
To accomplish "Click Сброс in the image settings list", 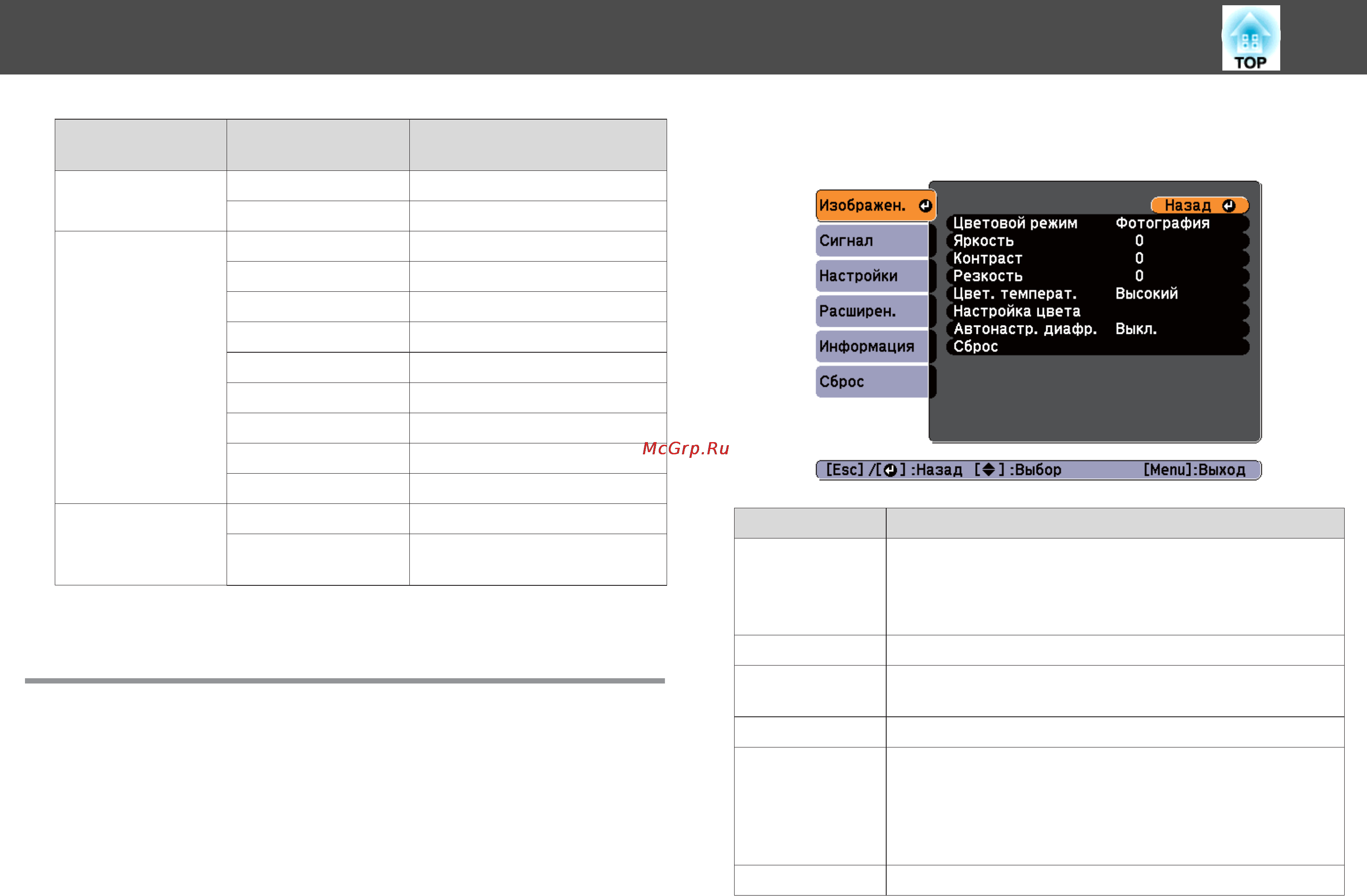I will 1097,346.
